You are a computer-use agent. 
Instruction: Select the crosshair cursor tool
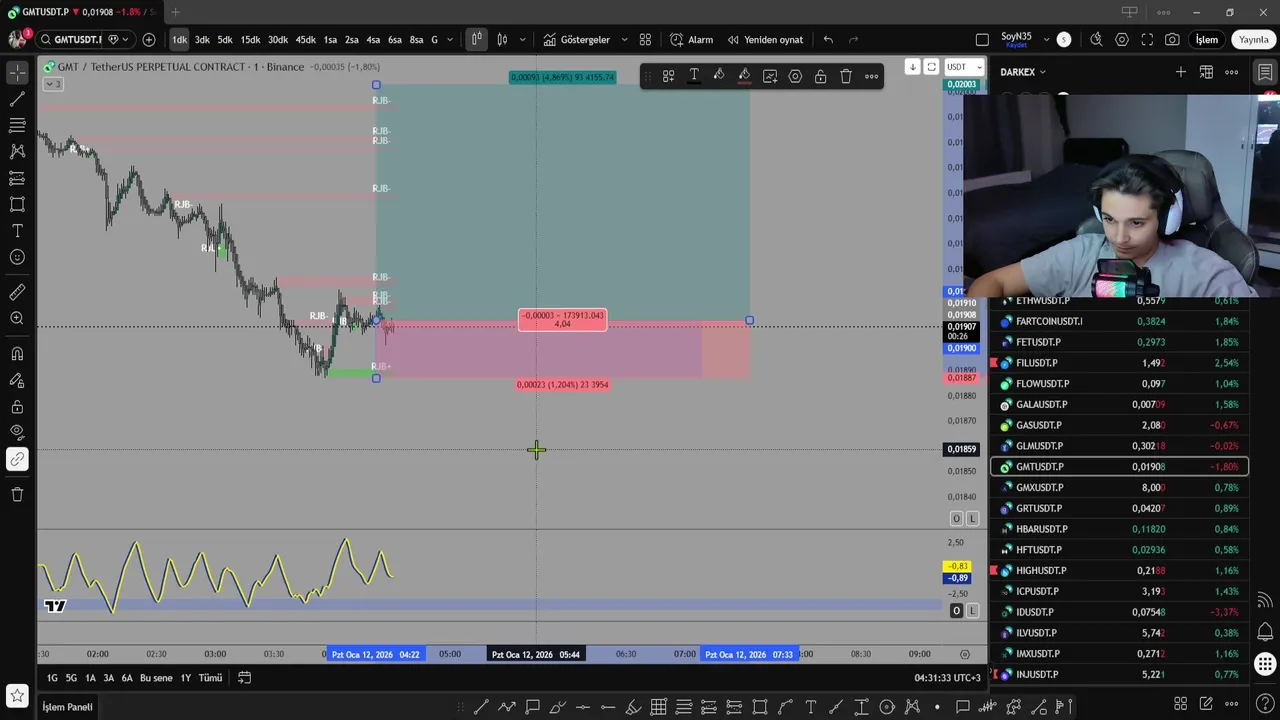pos(17,73)
